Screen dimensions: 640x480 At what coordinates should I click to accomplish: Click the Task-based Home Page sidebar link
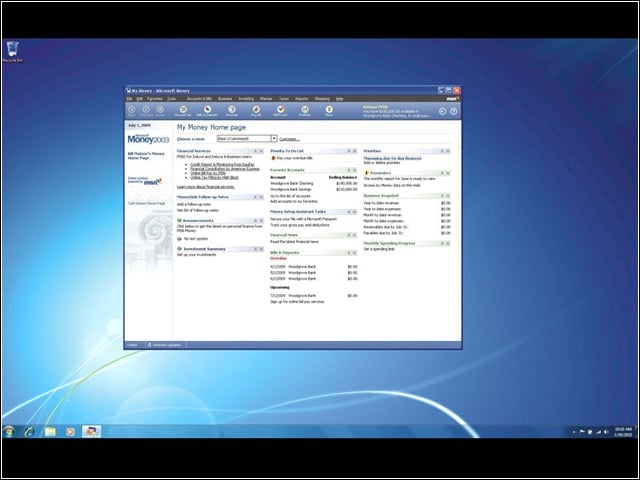tap(147, 203)
